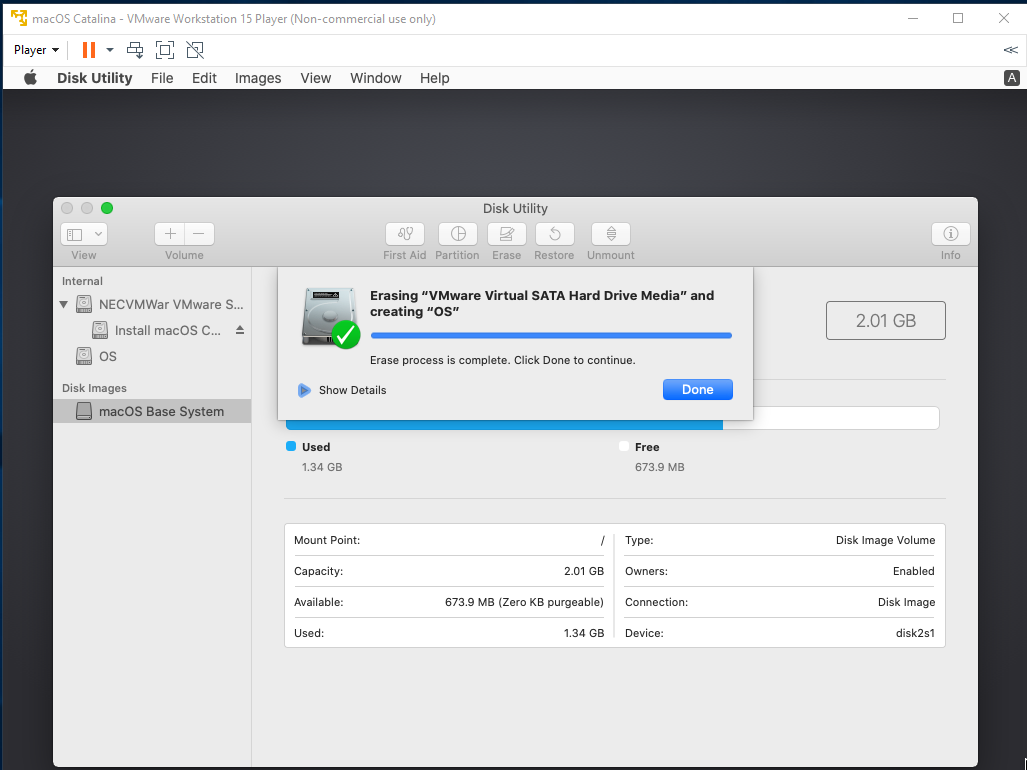Click the Capacity 2.01 GB table value
This screenshot has height=770, width=1027.
pyautogui.click(x=584, y=571)
